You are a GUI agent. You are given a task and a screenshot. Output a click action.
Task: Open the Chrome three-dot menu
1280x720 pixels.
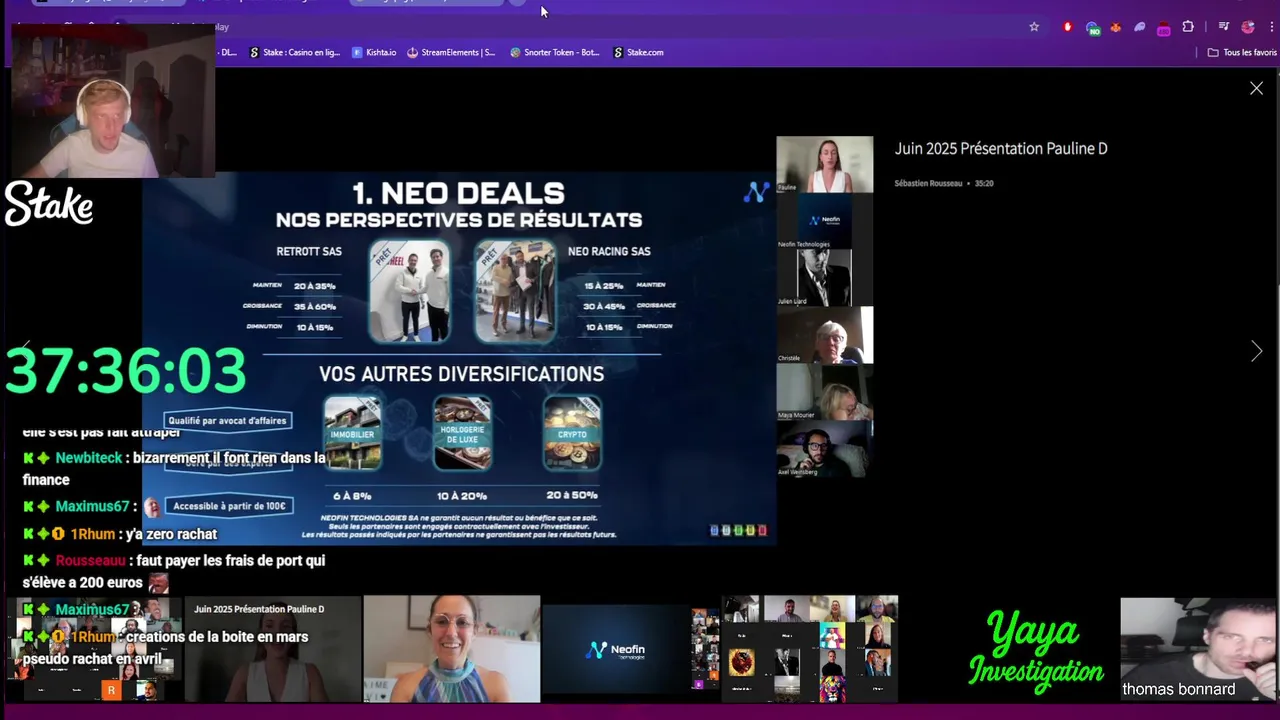[x=1271, y=27]
